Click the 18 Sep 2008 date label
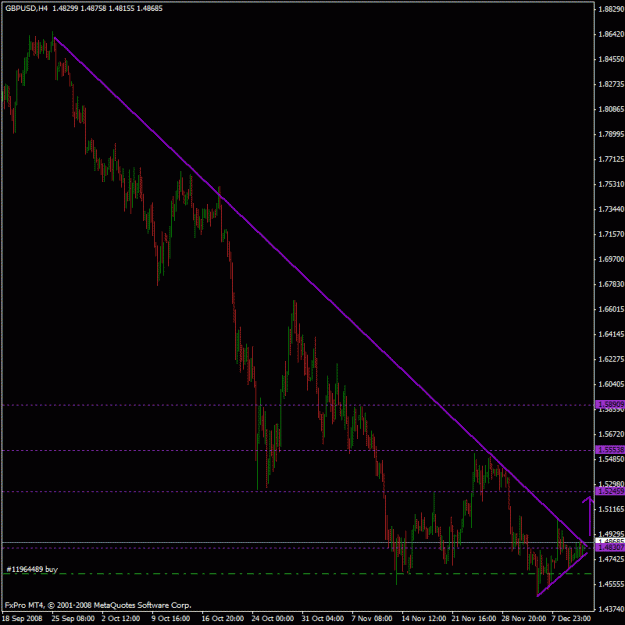Image resolution: width=625 pixels, height=625 pixels. (22, 619)
